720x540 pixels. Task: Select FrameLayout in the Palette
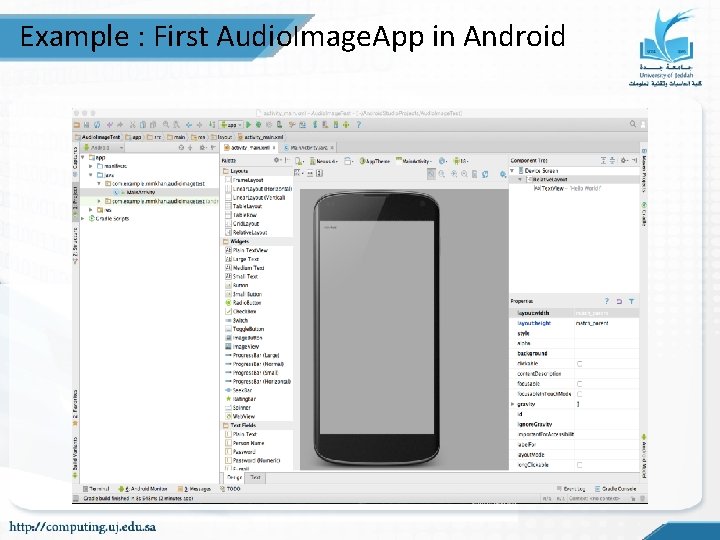pyautogui.click(x=245, y=180)
